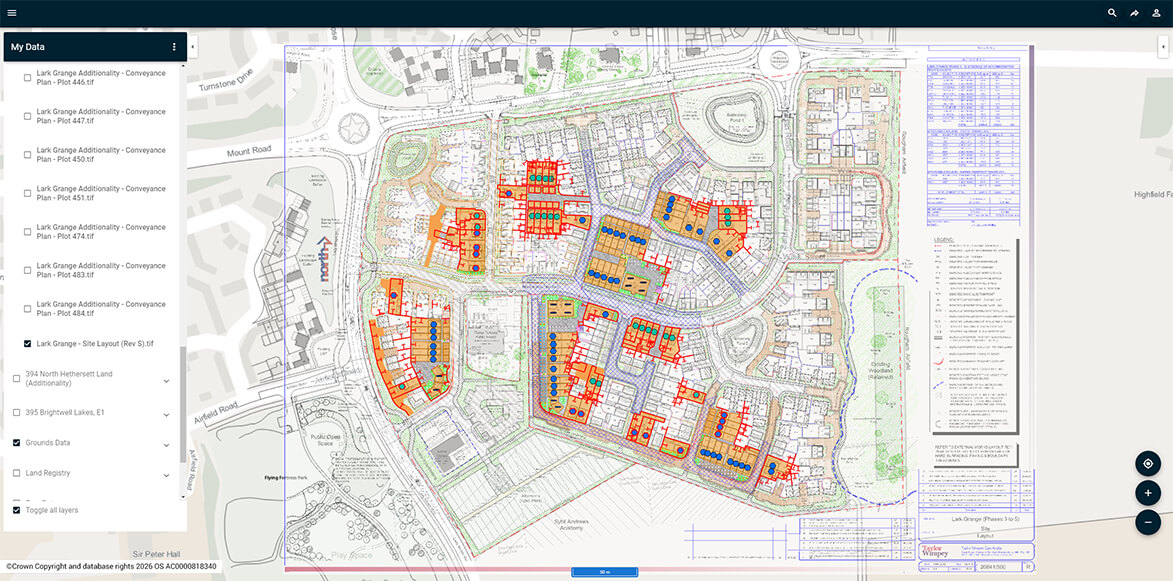
Task: Click the locate my position button
Action: point(1148,463)
